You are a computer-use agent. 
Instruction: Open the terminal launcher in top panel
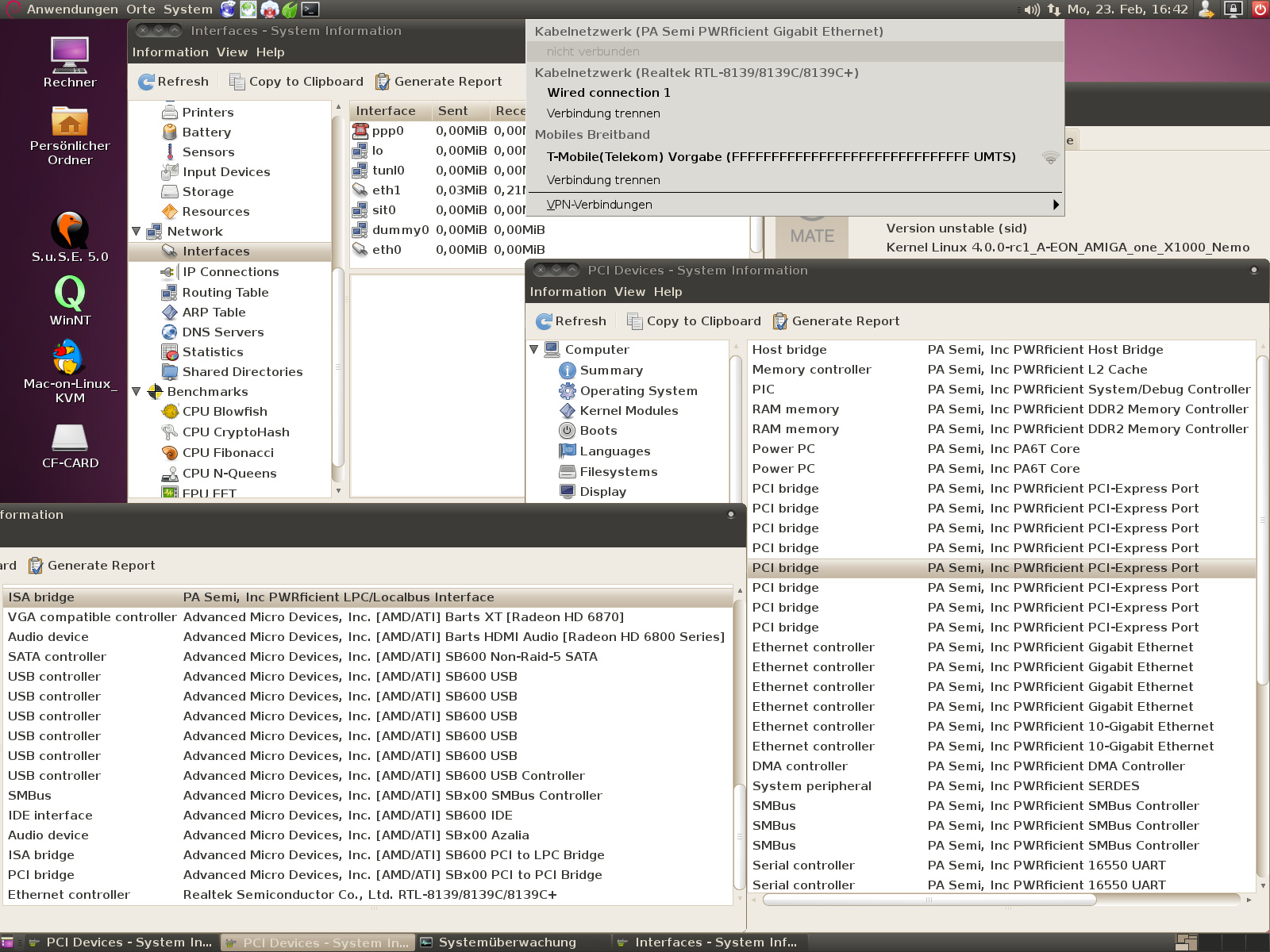(x=310, y=10)
